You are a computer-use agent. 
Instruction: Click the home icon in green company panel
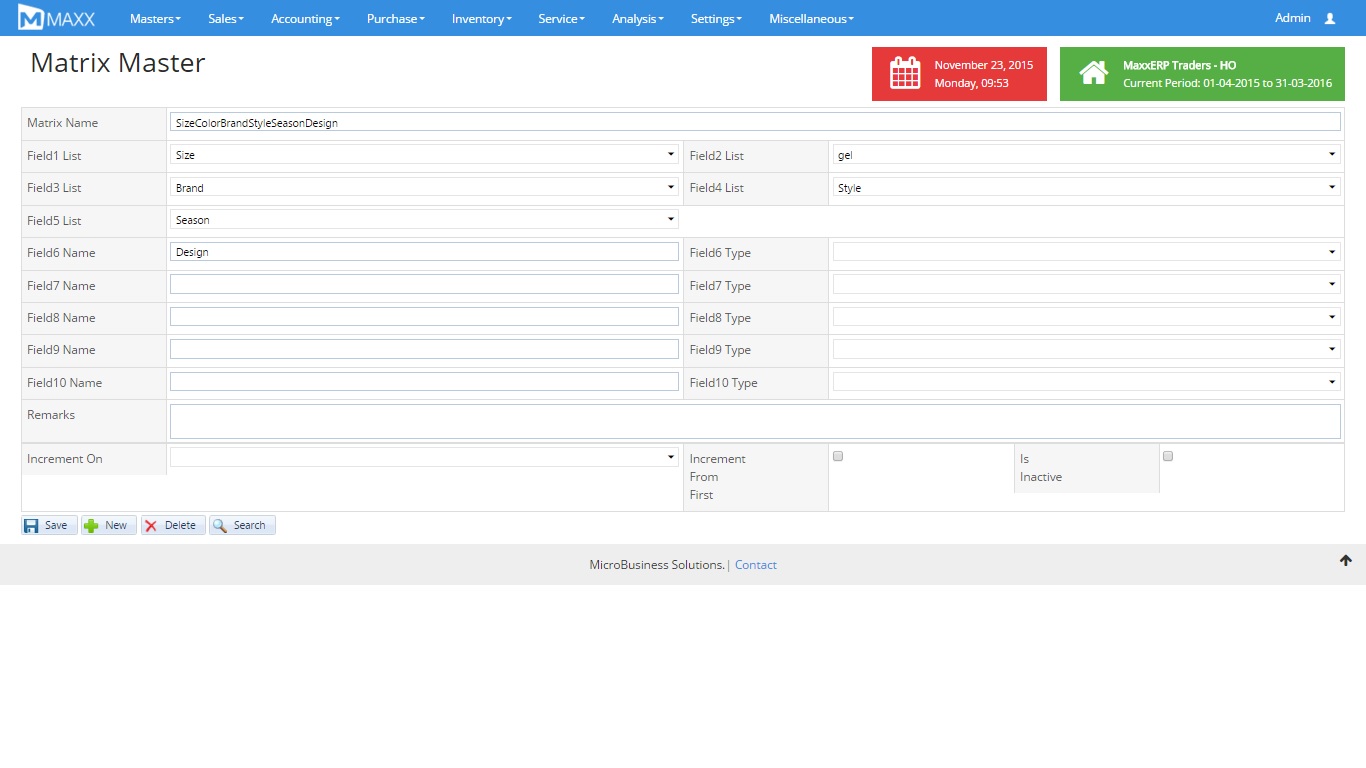pyautogui.click(x=1093, y=74)
